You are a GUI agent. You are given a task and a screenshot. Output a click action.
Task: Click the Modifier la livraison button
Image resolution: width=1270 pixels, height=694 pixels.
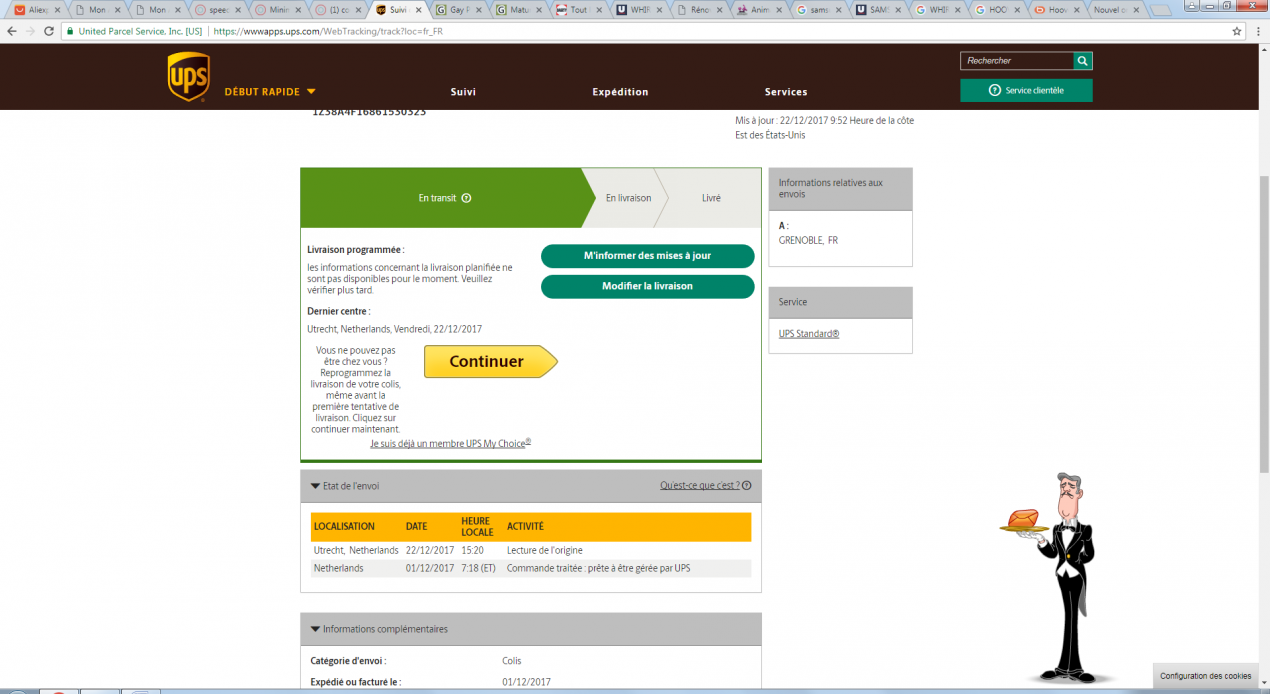[648, 286]
